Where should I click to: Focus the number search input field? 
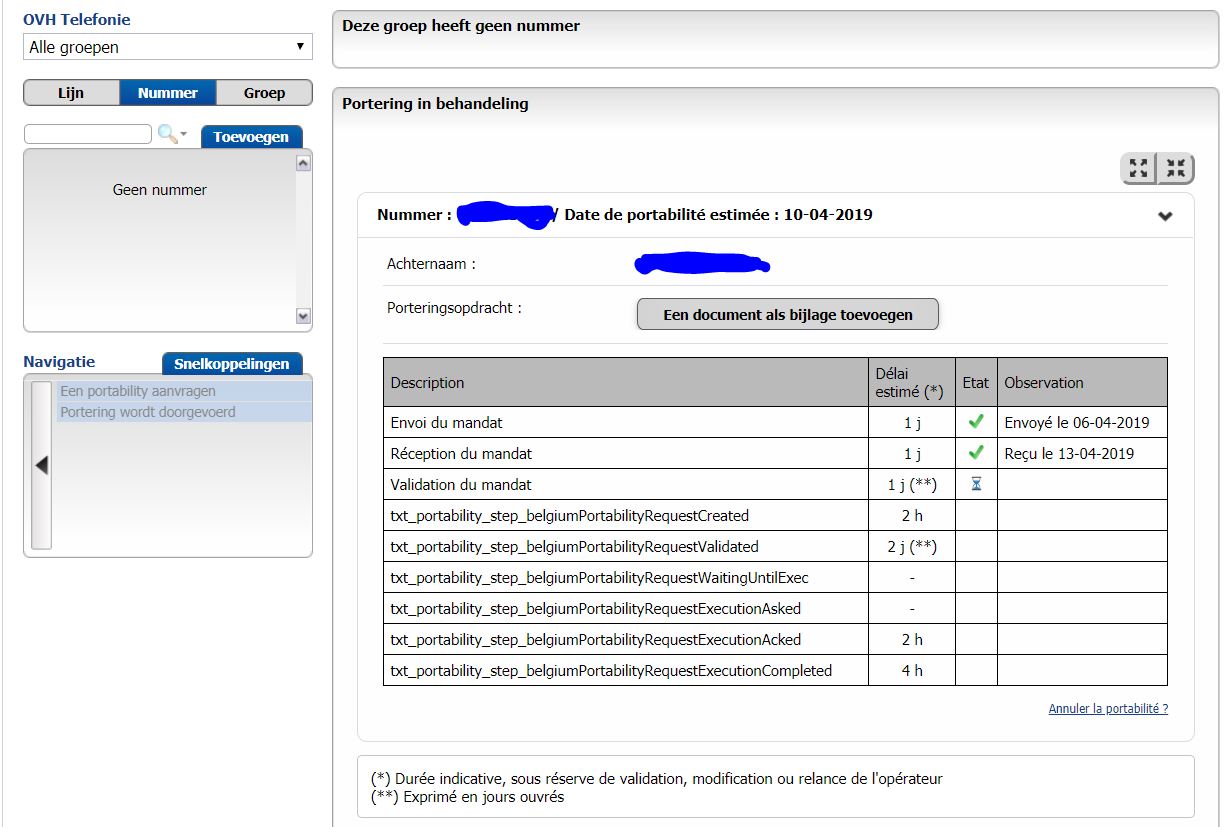click(88, 134)
